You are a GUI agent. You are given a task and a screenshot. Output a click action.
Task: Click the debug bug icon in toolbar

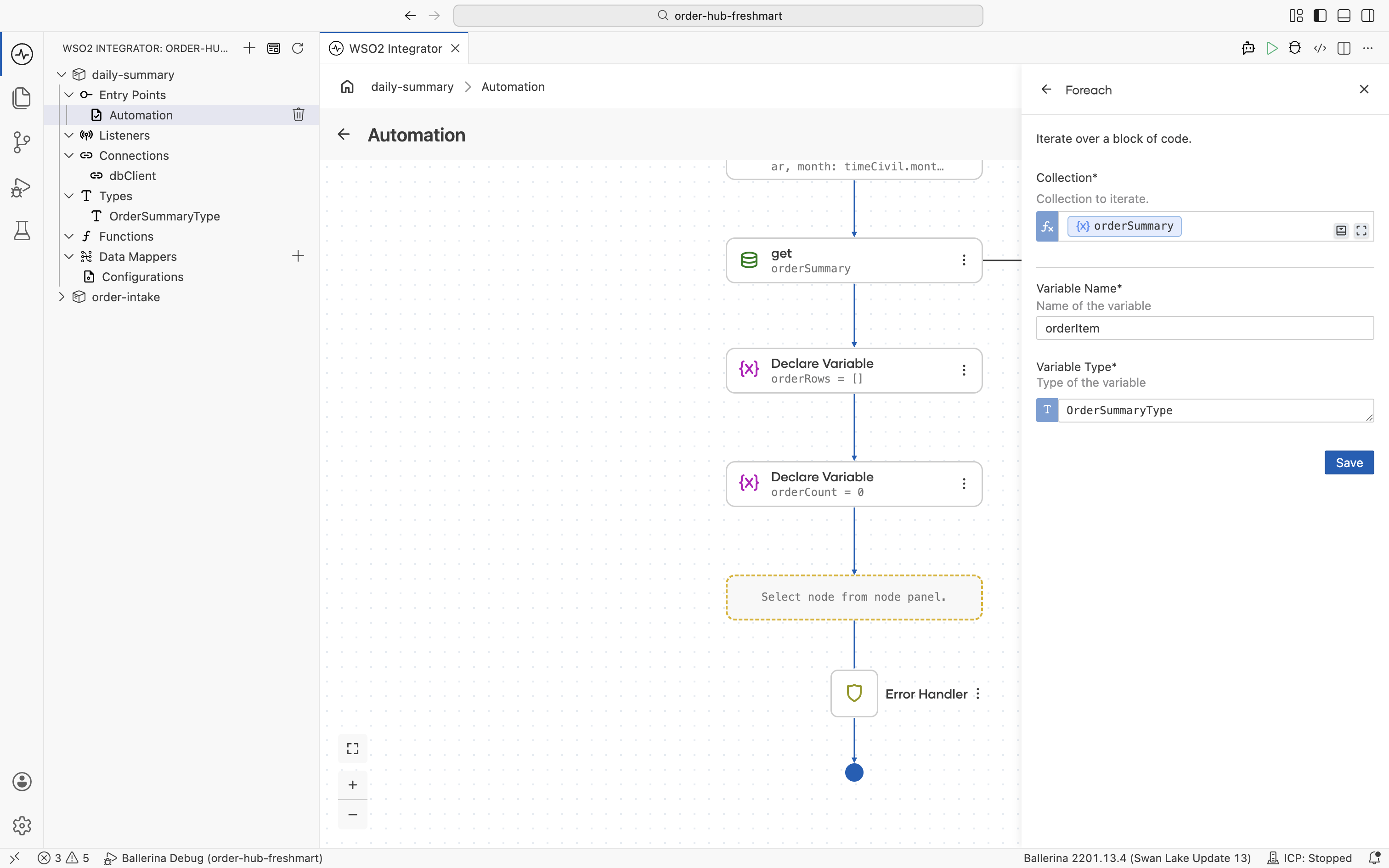coord(1295,48)
